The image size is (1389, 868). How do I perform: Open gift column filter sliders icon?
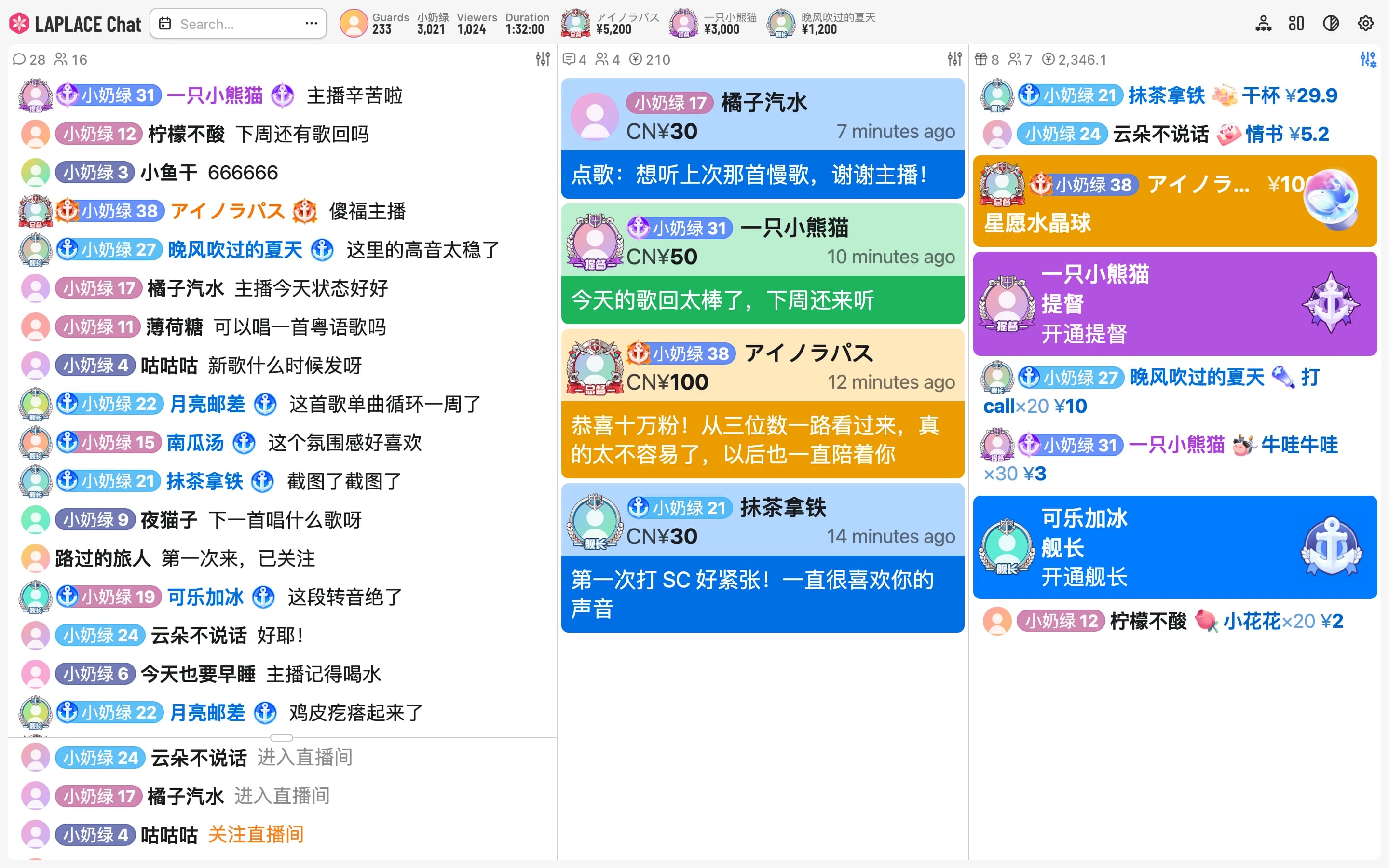point(1368,59)
